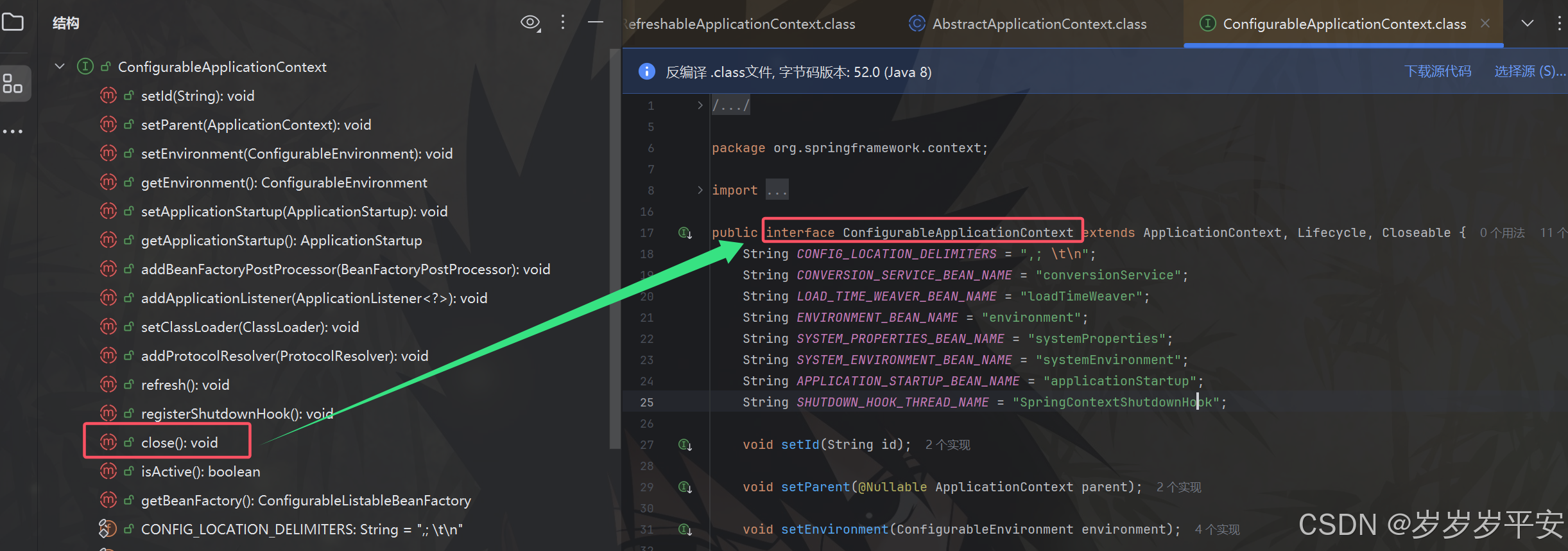Expand folded import statements at line 8
Viewport: 1568px width, 551px height.
[700, 190]
